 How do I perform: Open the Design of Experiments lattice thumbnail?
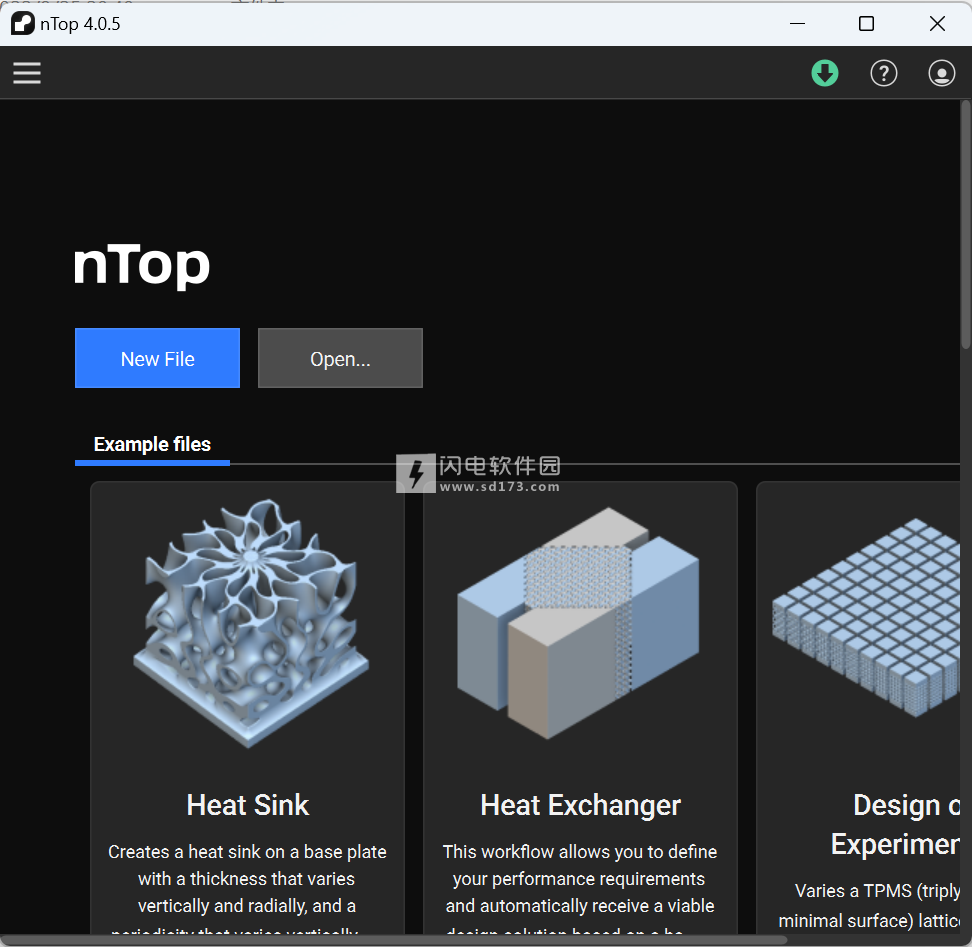pyautogui.click(x=867, y=618)
